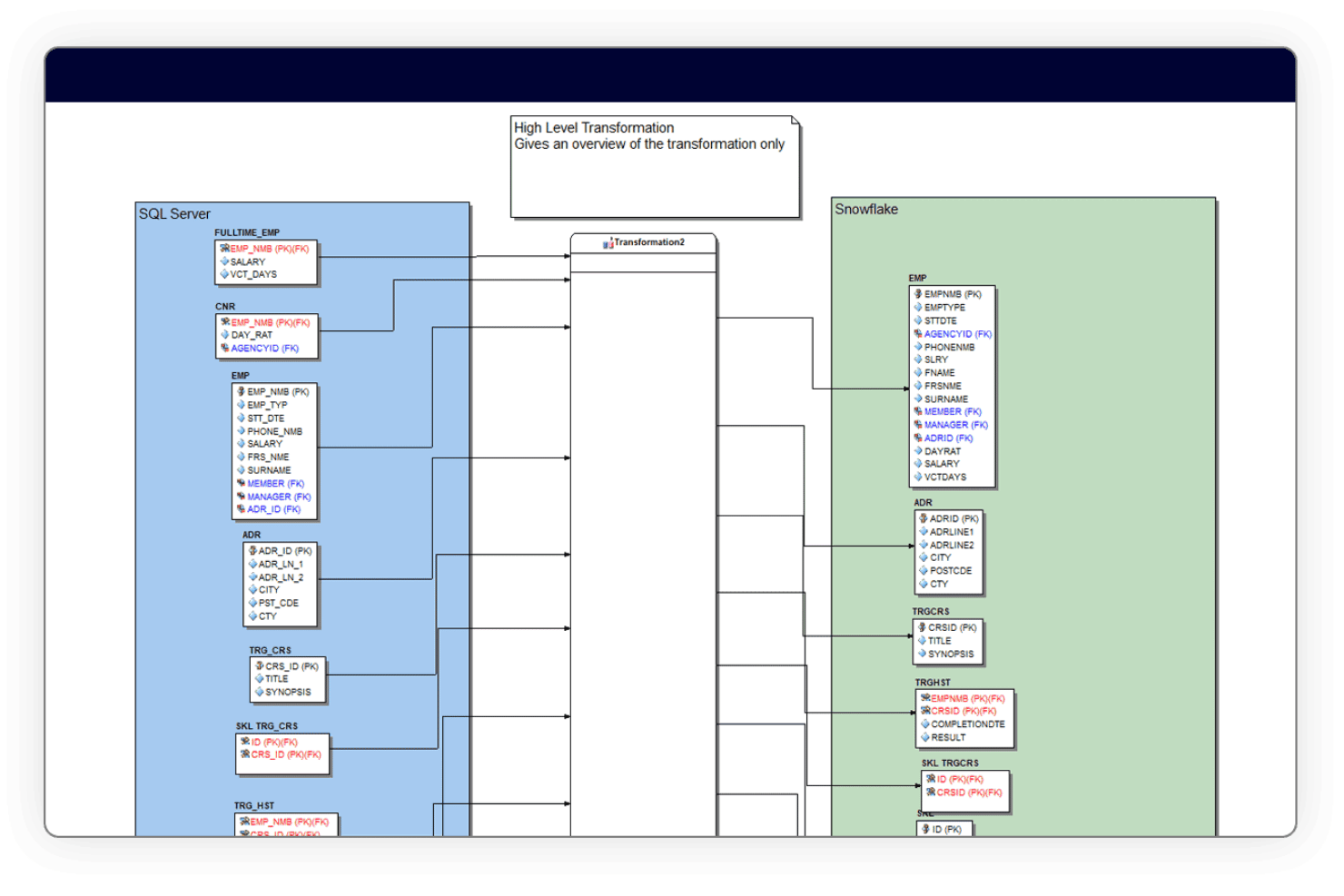This screenshot has width=1344, height=896.
Task: Click the key icon beside EMPNMB in Snowflake EMP
Action: pyautogui.click(x=918, y=294)
